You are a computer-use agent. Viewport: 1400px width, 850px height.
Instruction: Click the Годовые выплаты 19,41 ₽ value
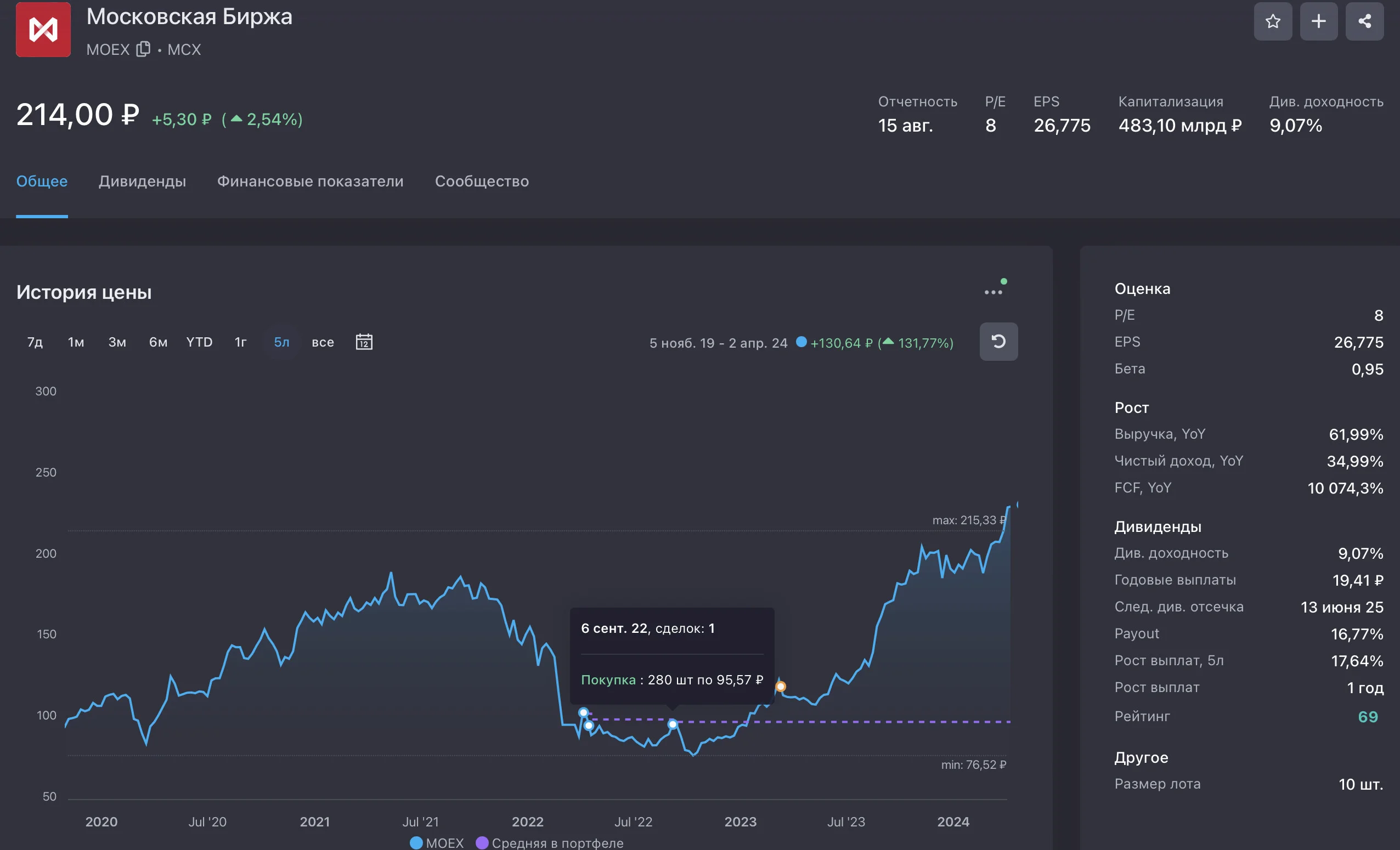click(1358, 580)
